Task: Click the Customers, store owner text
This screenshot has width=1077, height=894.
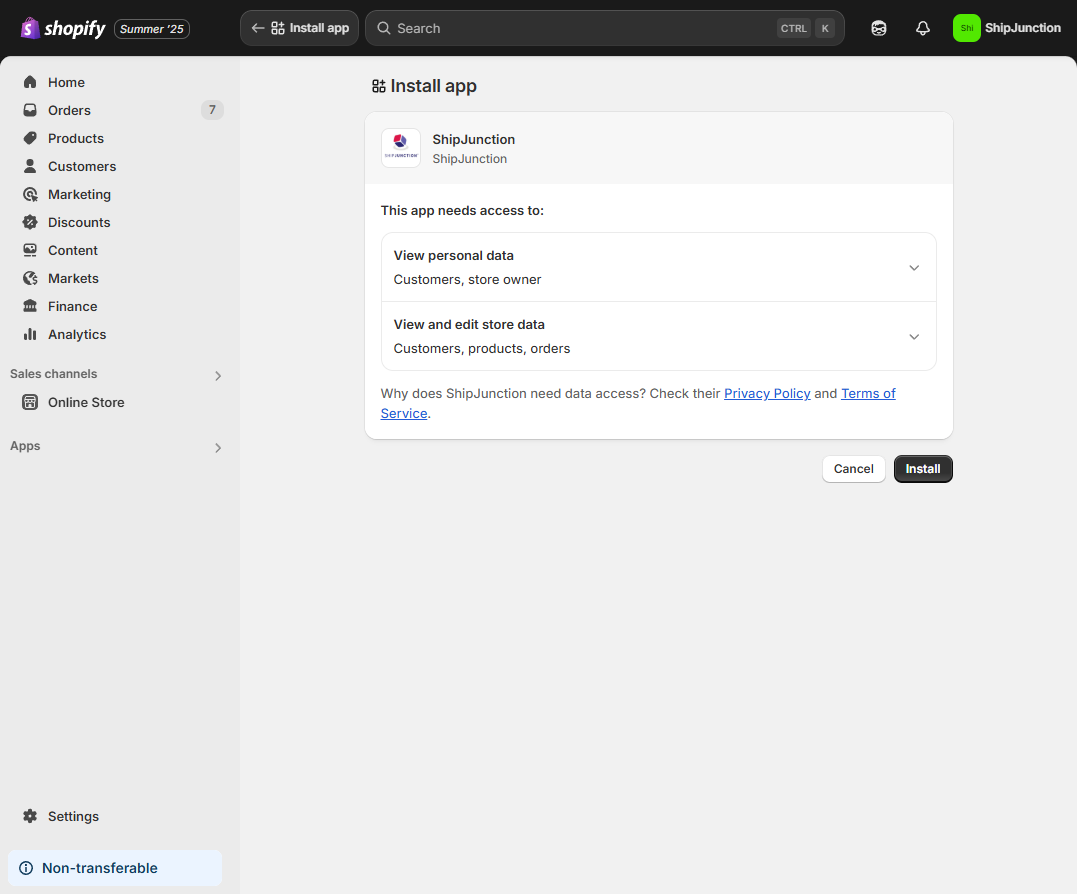Action: 467,280
